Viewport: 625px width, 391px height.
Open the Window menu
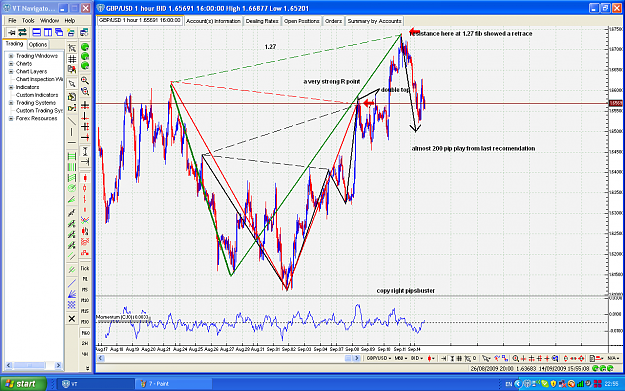[x=49, y=20]
